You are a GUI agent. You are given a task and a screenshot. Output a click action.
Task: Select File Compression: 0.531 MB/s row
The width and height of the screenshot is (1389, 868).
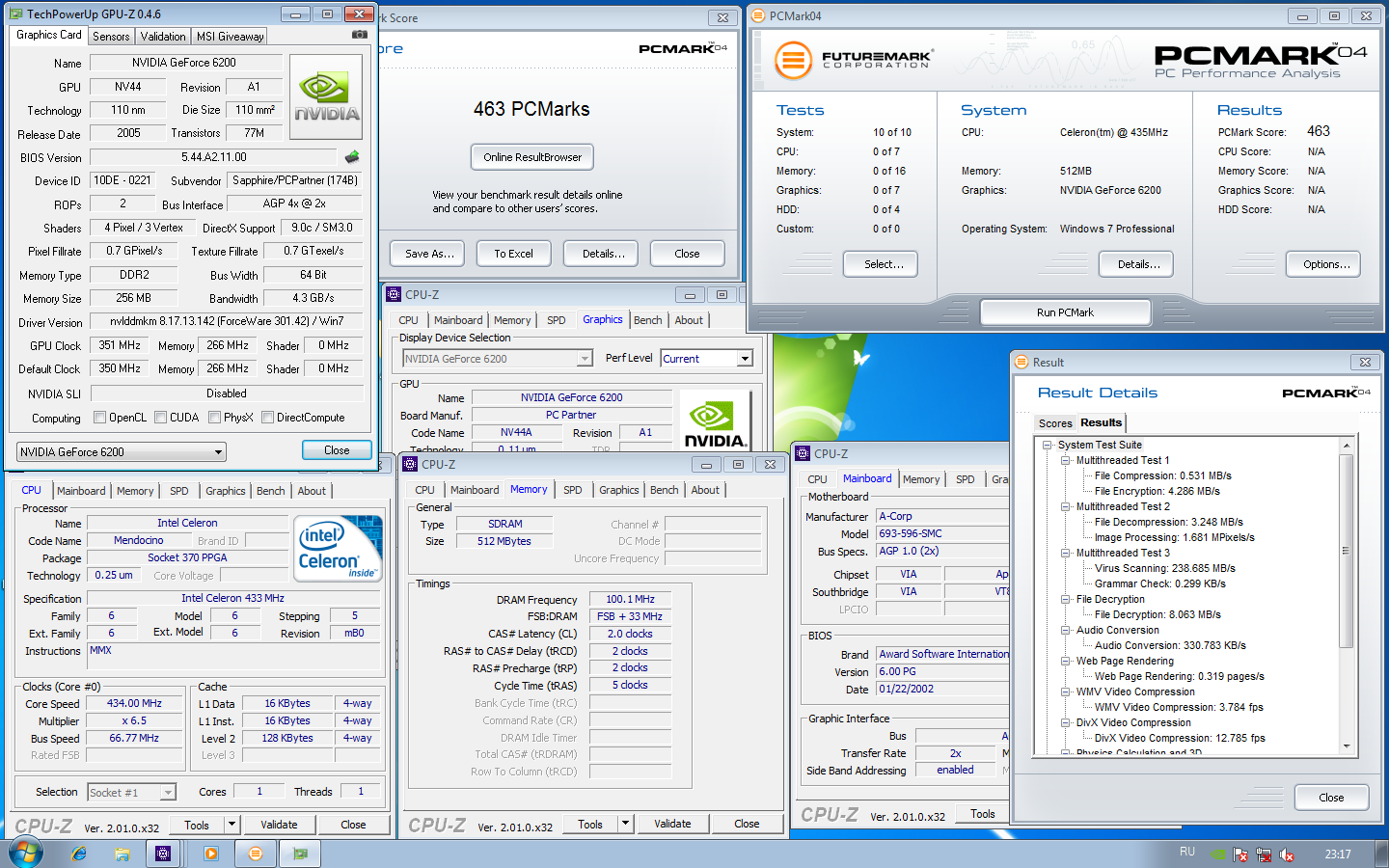[1162, 475]
